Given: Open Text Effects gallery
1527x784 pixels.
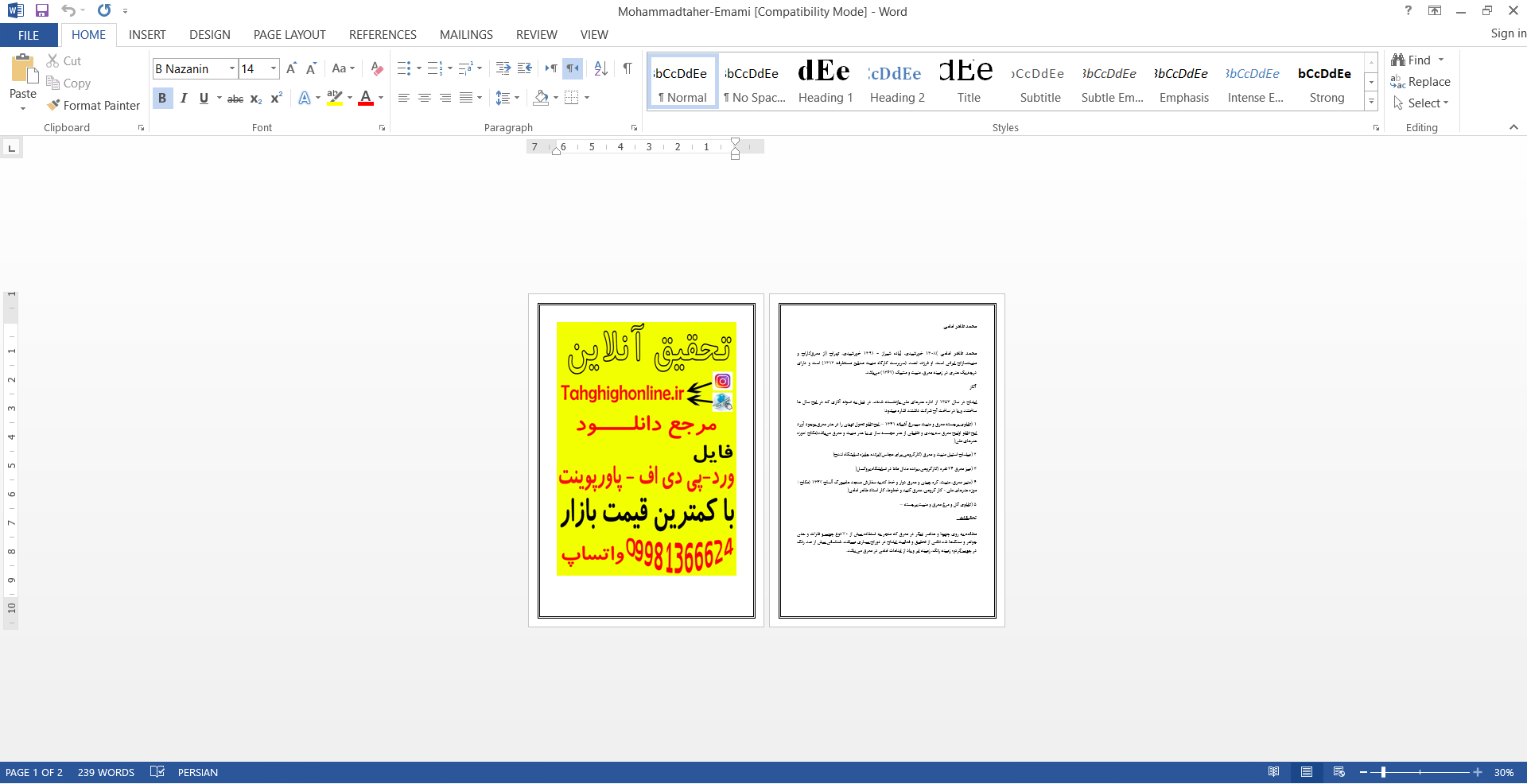Looking at the screenshot, I should (305, 98).
